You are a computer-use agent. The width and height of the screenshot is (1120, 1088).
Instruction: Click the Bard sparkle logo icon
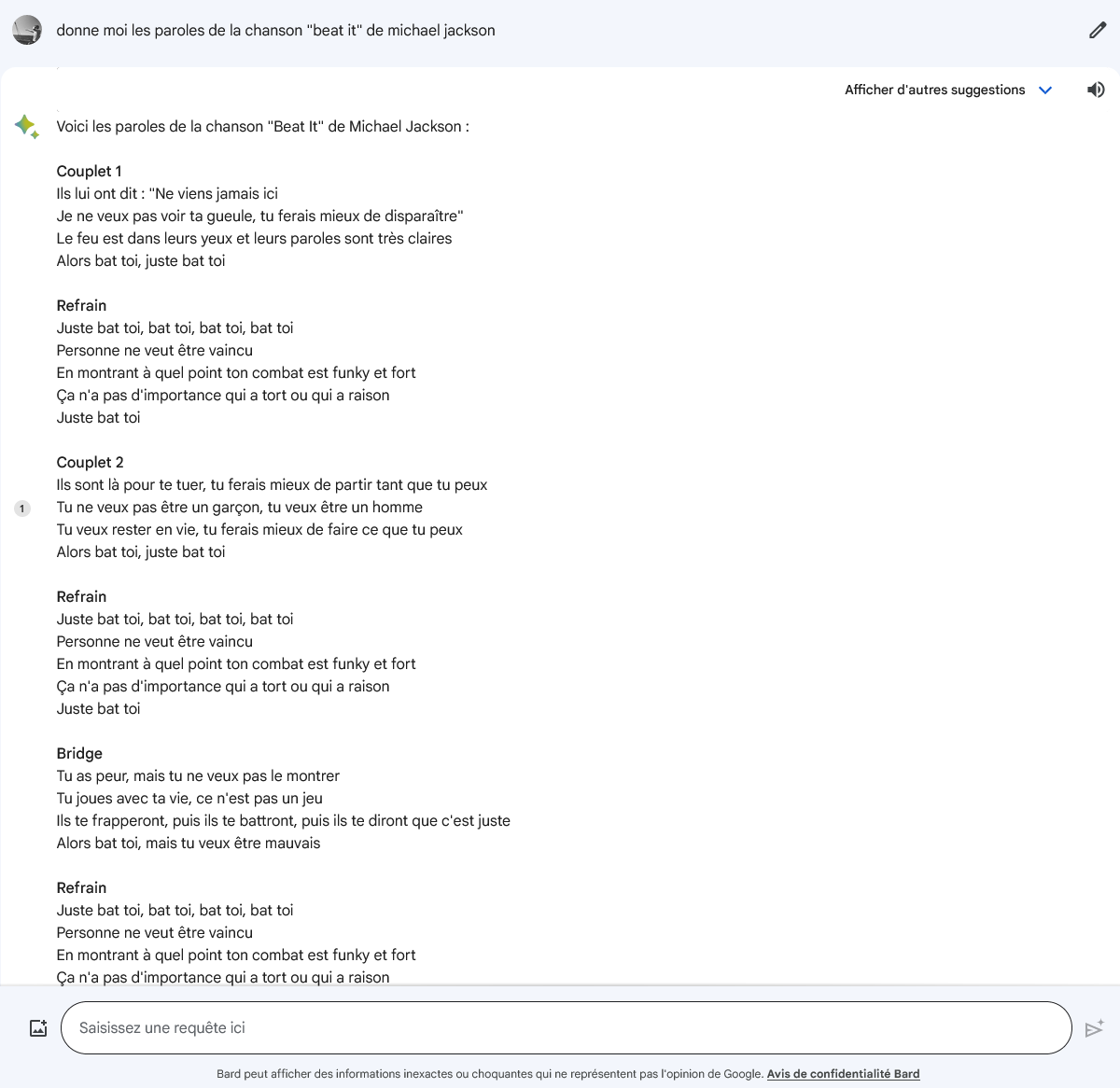[27, 126]
